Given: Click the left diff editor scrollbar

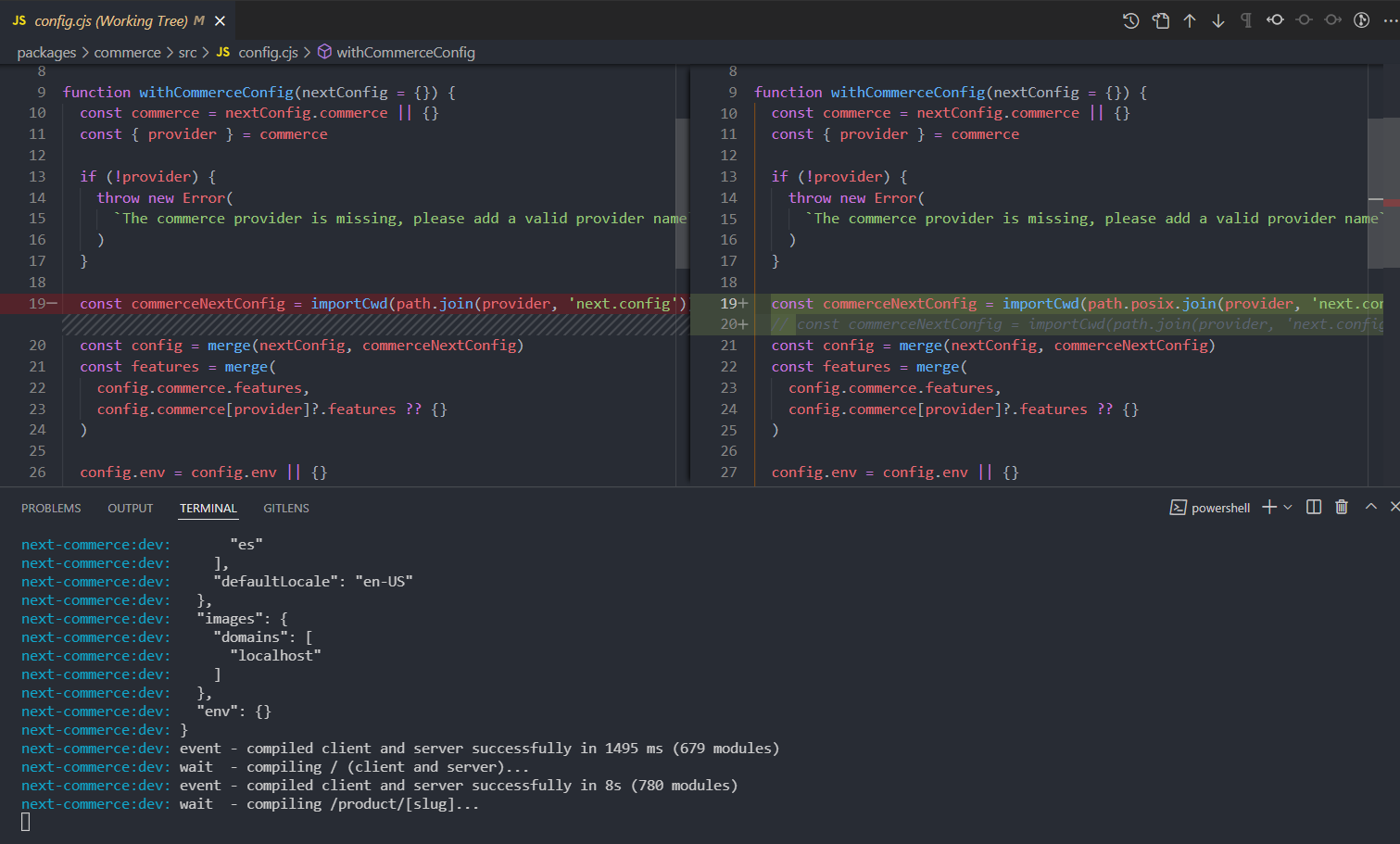Looking at the screenshot, I should click(x=682, y=194).
